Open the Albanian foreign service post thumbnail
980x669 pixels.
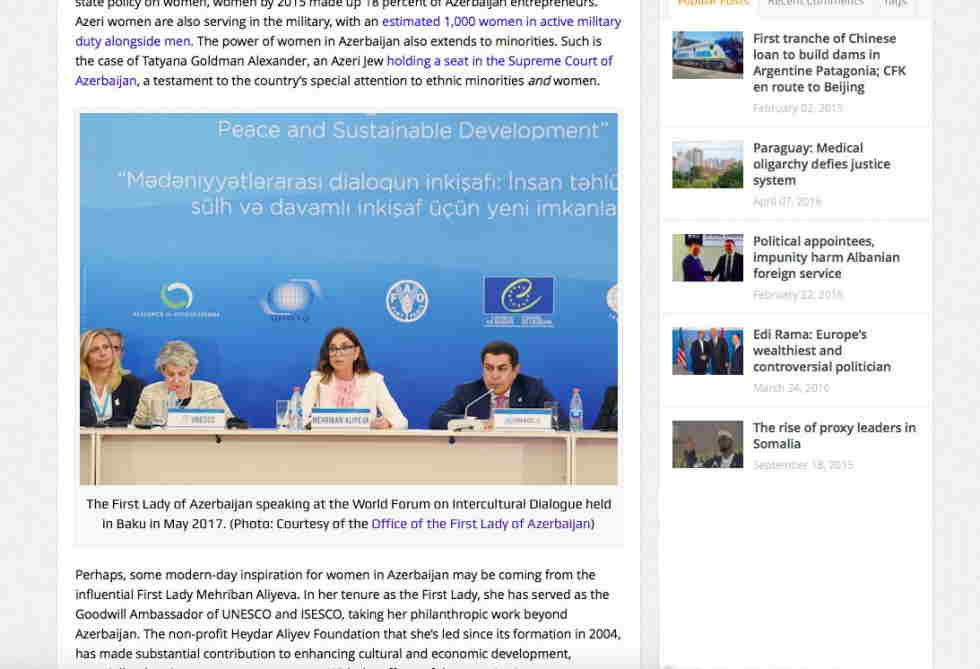[707, 258]
